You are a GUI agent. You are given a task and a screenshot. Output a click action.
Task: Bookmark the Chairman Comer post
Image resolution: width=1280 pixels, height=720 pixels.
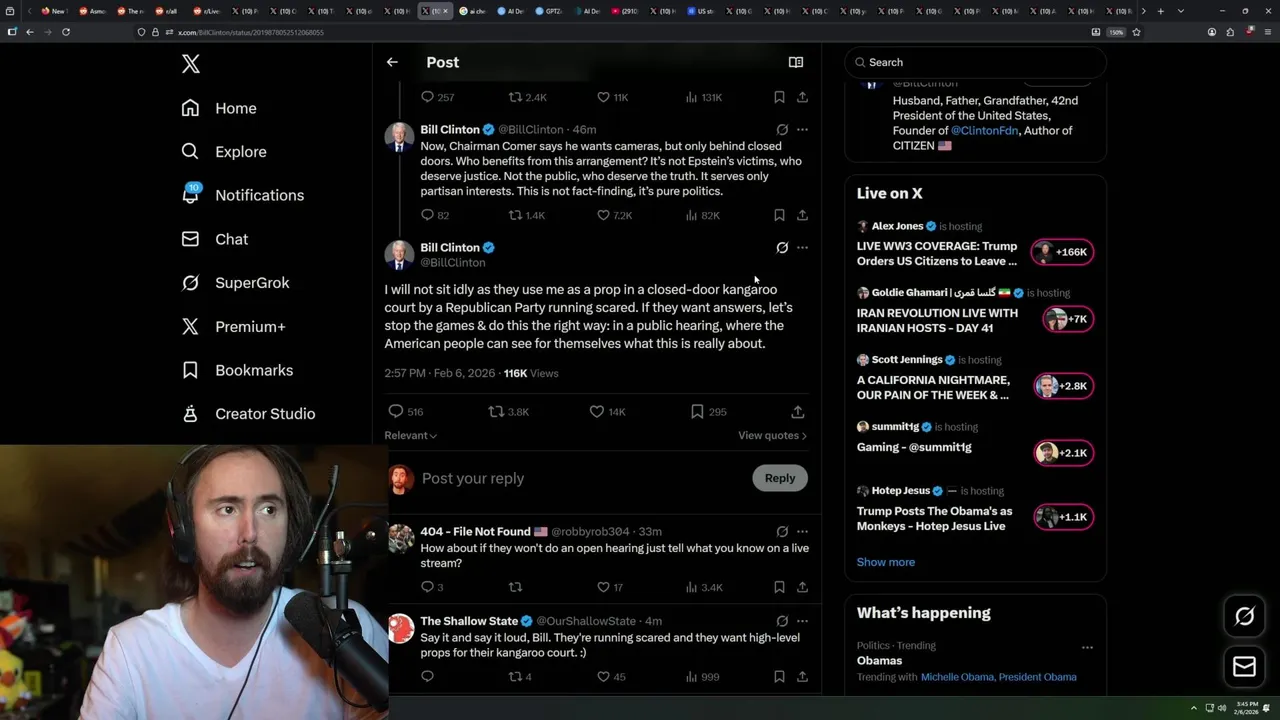pyautogui.click(x=779, y=215)
